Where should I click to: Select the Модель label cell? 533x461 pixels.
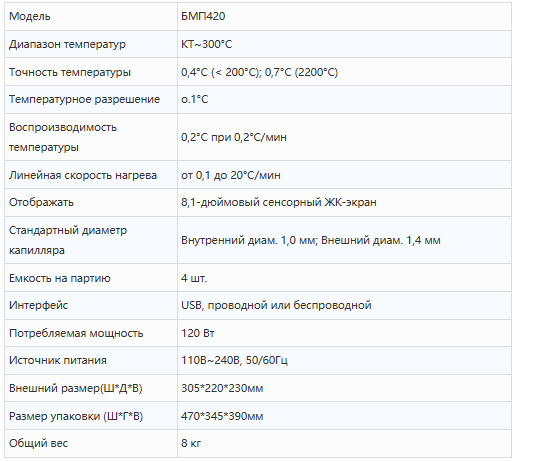[91, 16]
